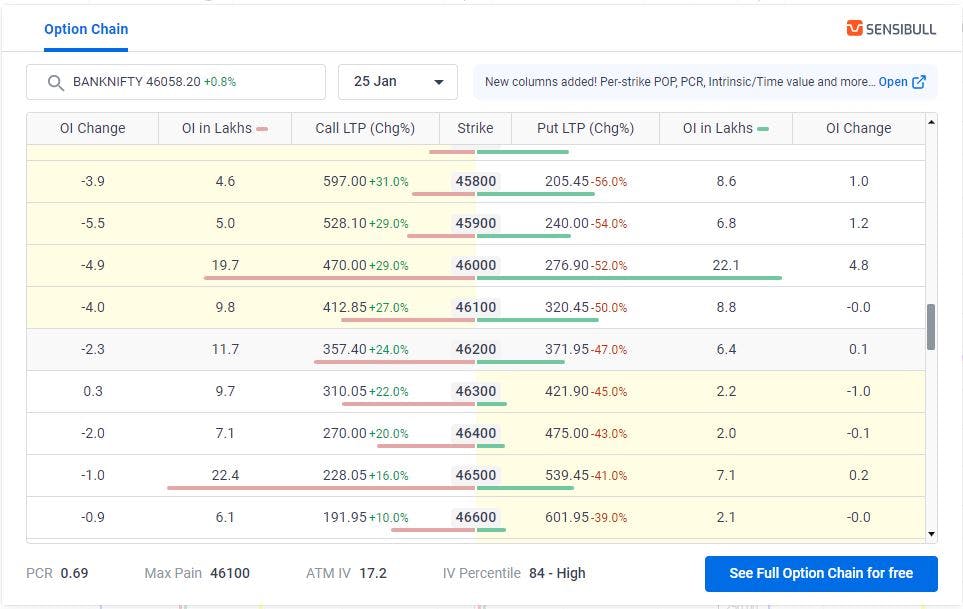The height and width of the screenshot is (609, 963).
Task: Click the put-side OI in Lakhs header
Action: [726, 128]
